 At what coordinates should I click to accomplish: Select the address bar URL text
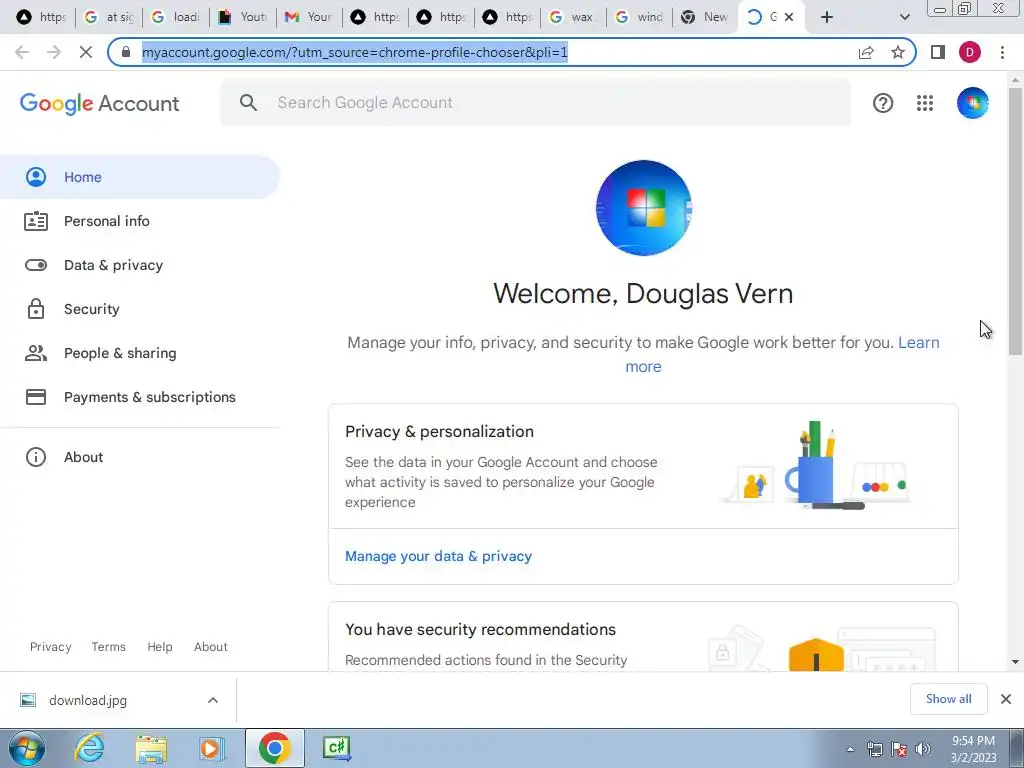355,52
